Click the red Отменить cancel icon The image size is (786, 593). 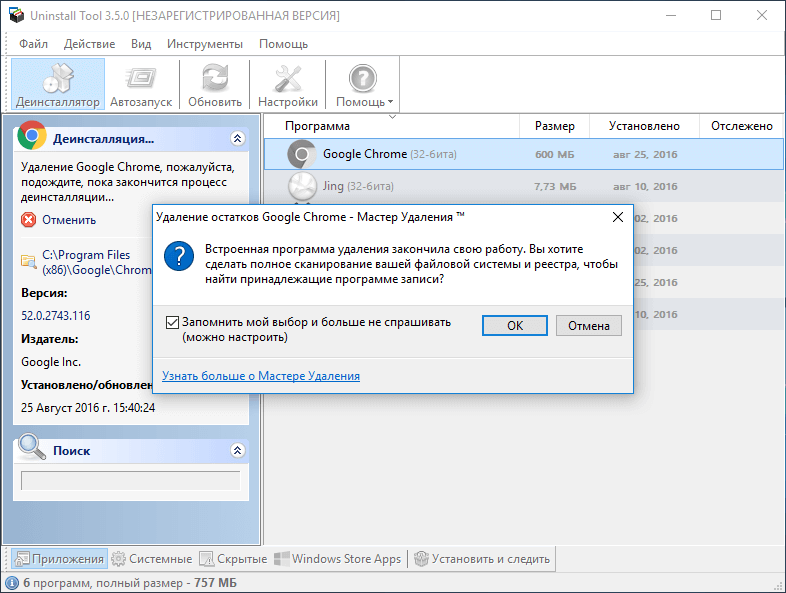click(x=29, y=220)
